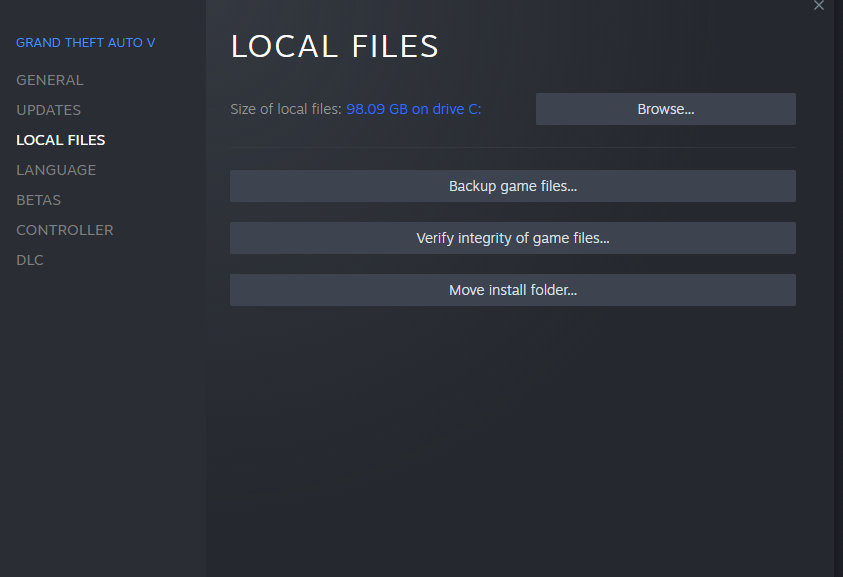Verify integrity of game files
Screen dimensions: 843x577
tap(513, 238)
